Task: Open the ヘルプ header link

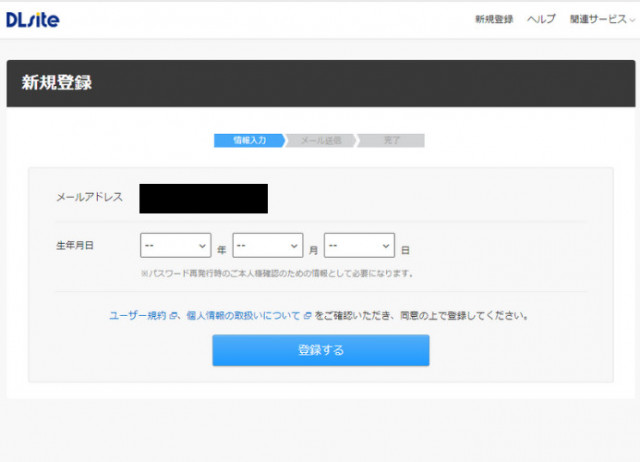Action: (x=541, y=19)
